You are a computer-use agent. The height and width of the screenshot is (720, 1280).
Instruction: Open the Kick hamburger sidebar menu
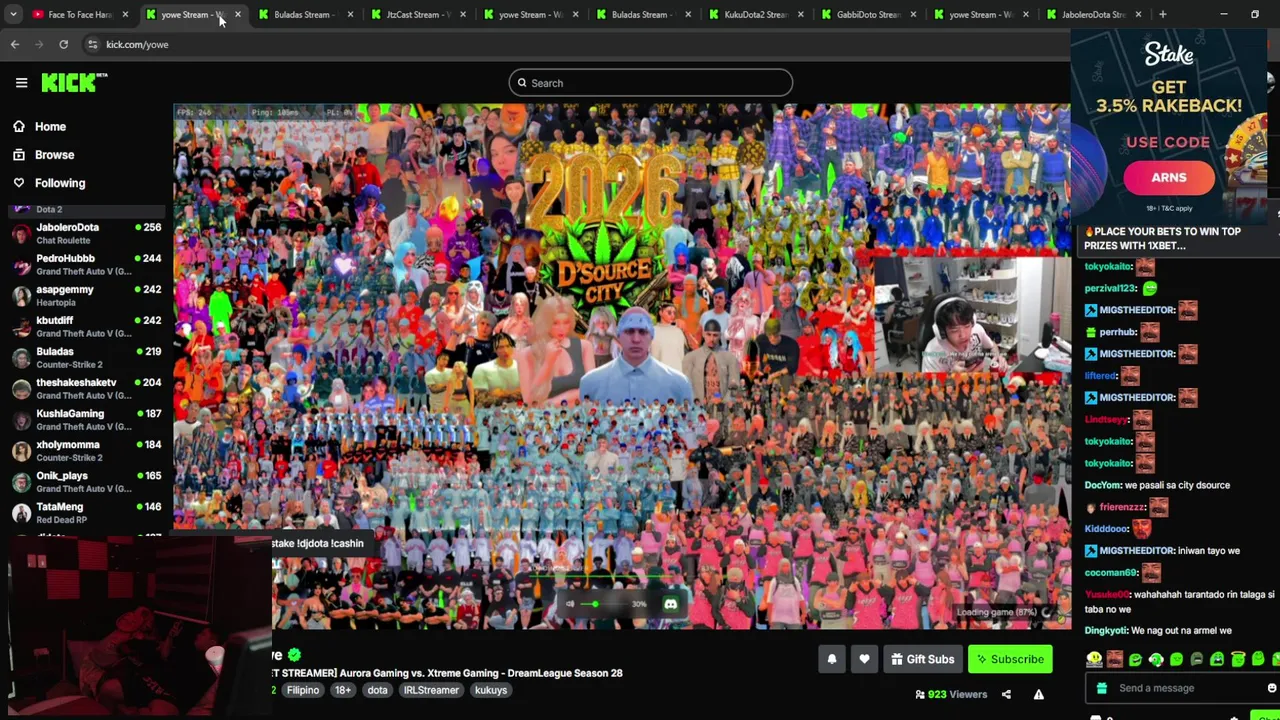[x=21, y=83]
